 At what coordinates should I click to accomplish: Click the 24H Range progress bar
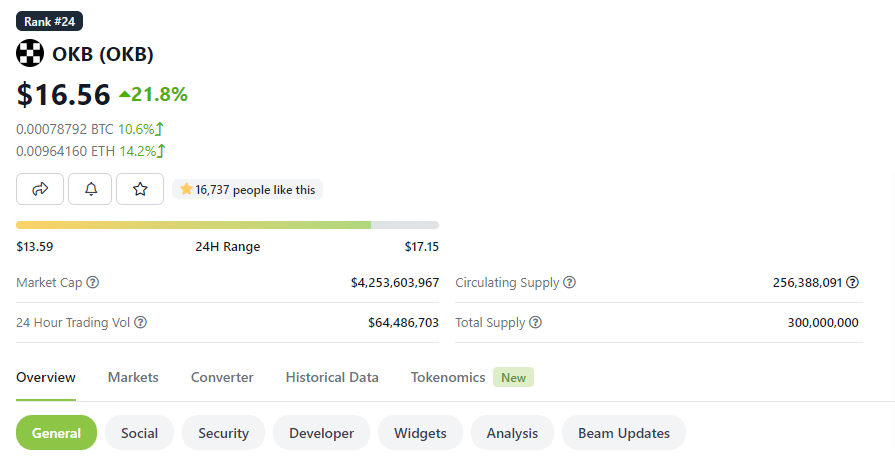point(227,225)
